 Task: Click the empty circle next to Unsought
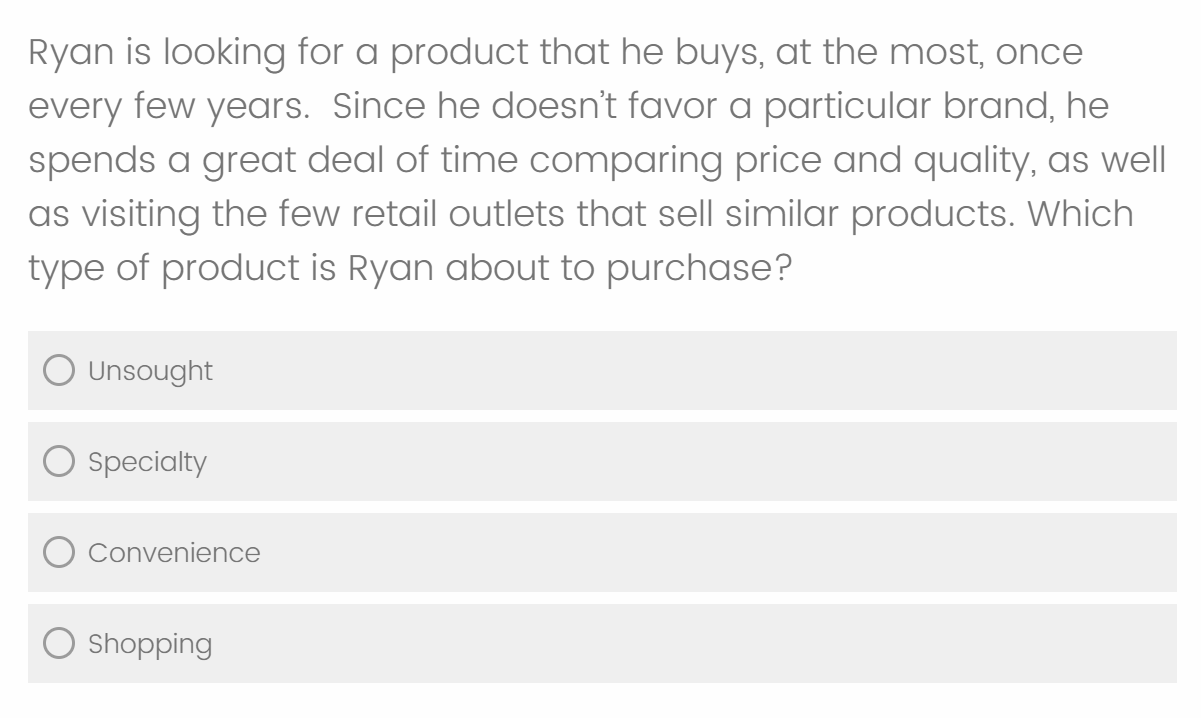[58, 370]
